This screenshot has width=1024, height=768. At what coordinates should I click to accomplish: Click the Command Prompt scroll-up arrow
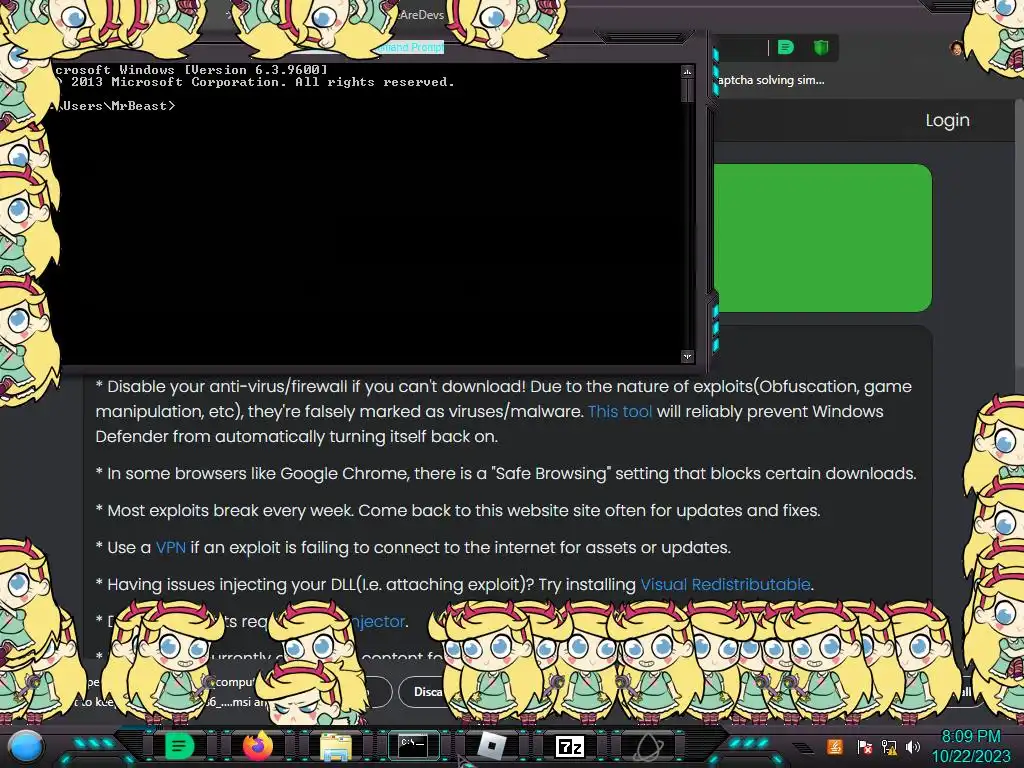click(x=687, y=71)
